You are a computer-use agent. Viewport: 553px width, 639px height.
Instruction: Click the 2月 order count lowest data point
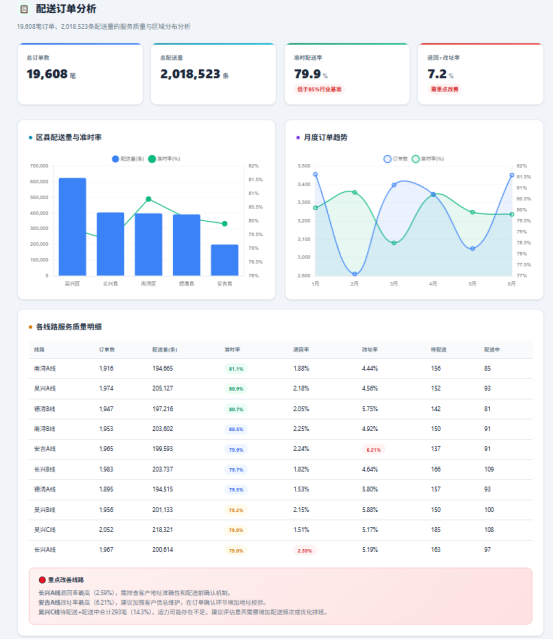click(x=355, y=274)
